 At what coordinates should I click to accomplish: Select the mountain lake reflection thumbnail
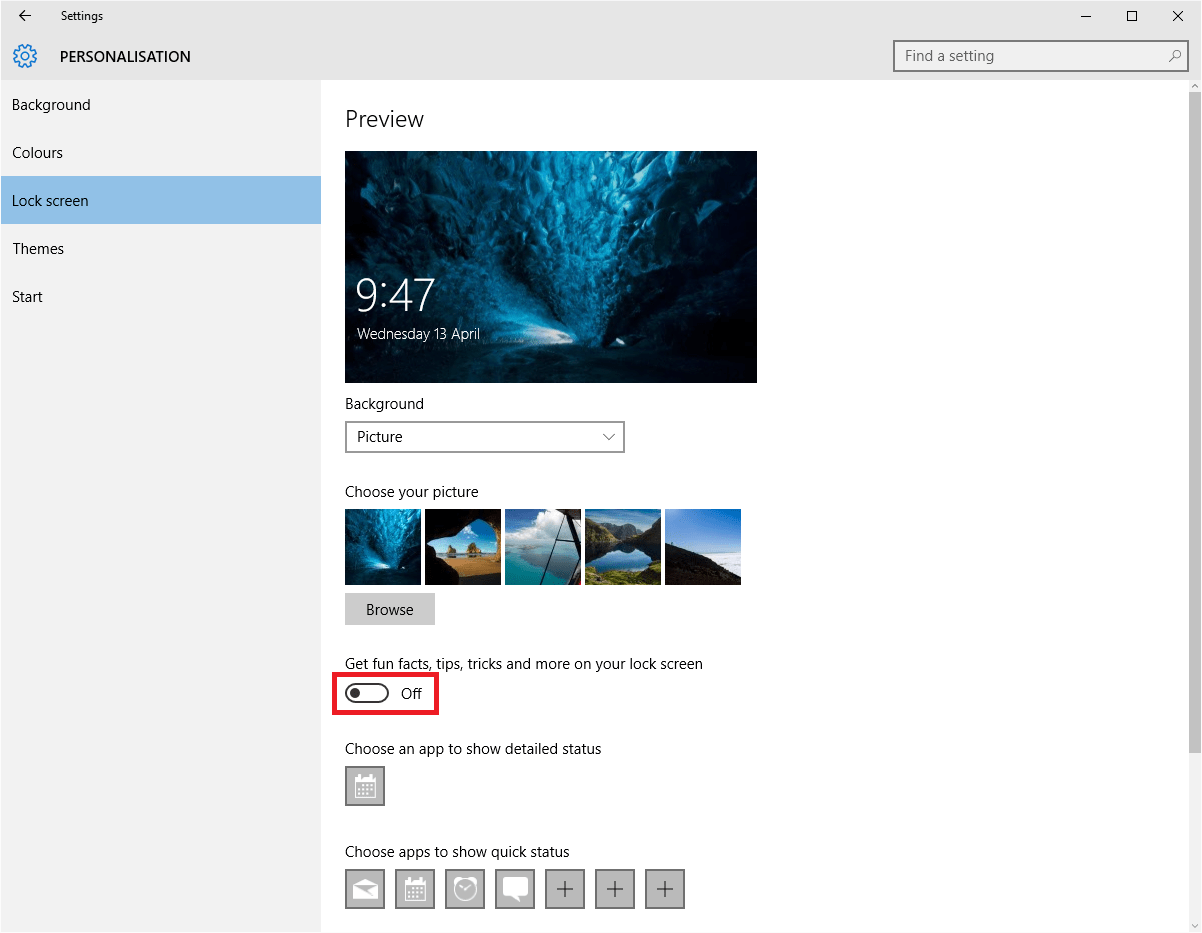click(x=623, y=547)
